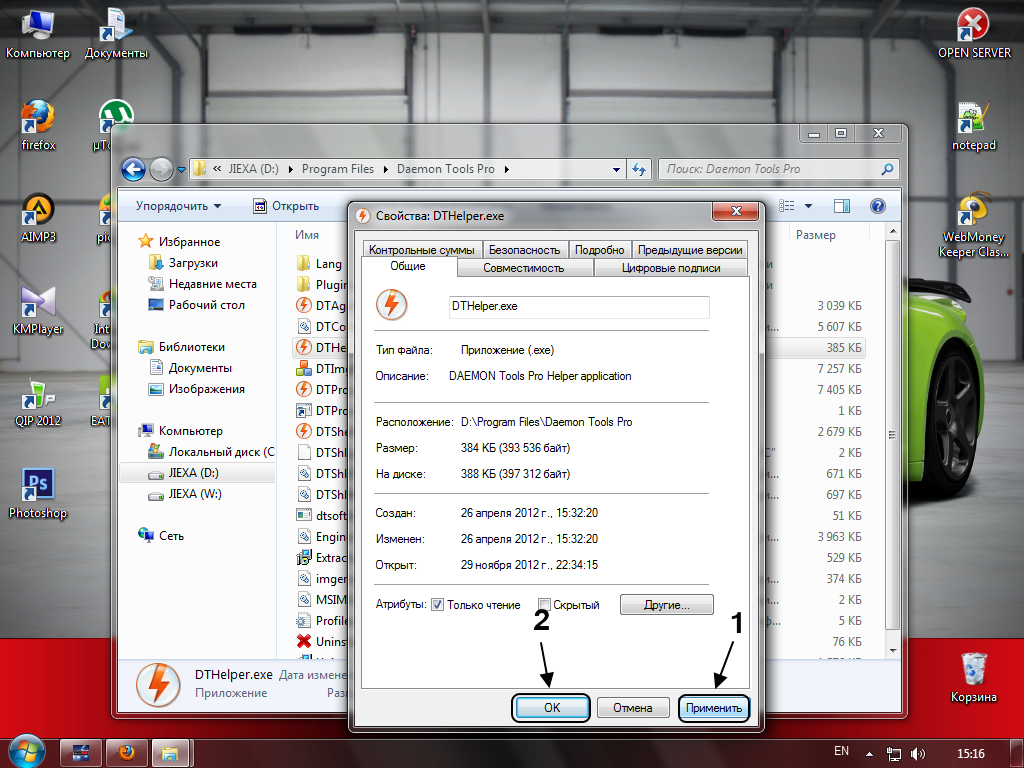The height and width of the screenshot is (768, 1024).
Task: Select the Lang folder in file list
Action: click(320, 264)
